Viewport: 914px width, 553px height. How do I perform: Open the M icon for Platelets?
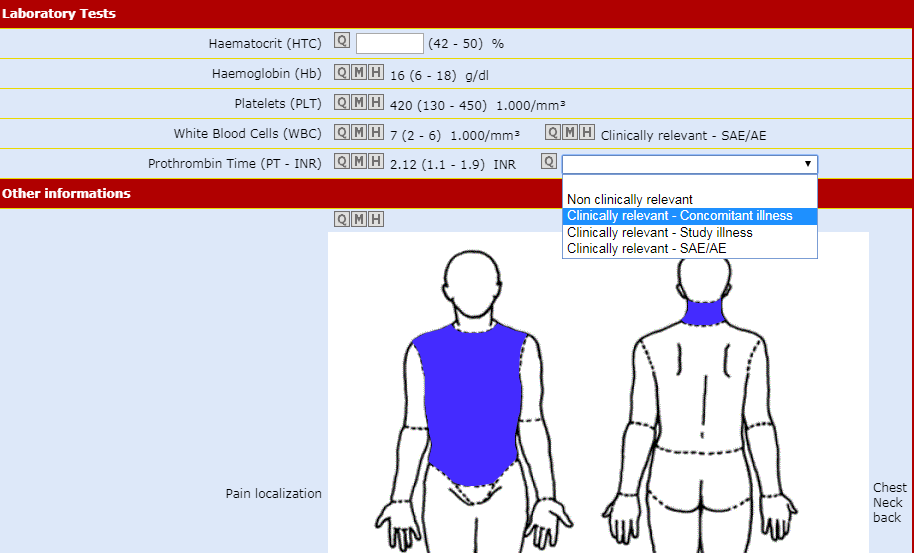pos(358,103)
